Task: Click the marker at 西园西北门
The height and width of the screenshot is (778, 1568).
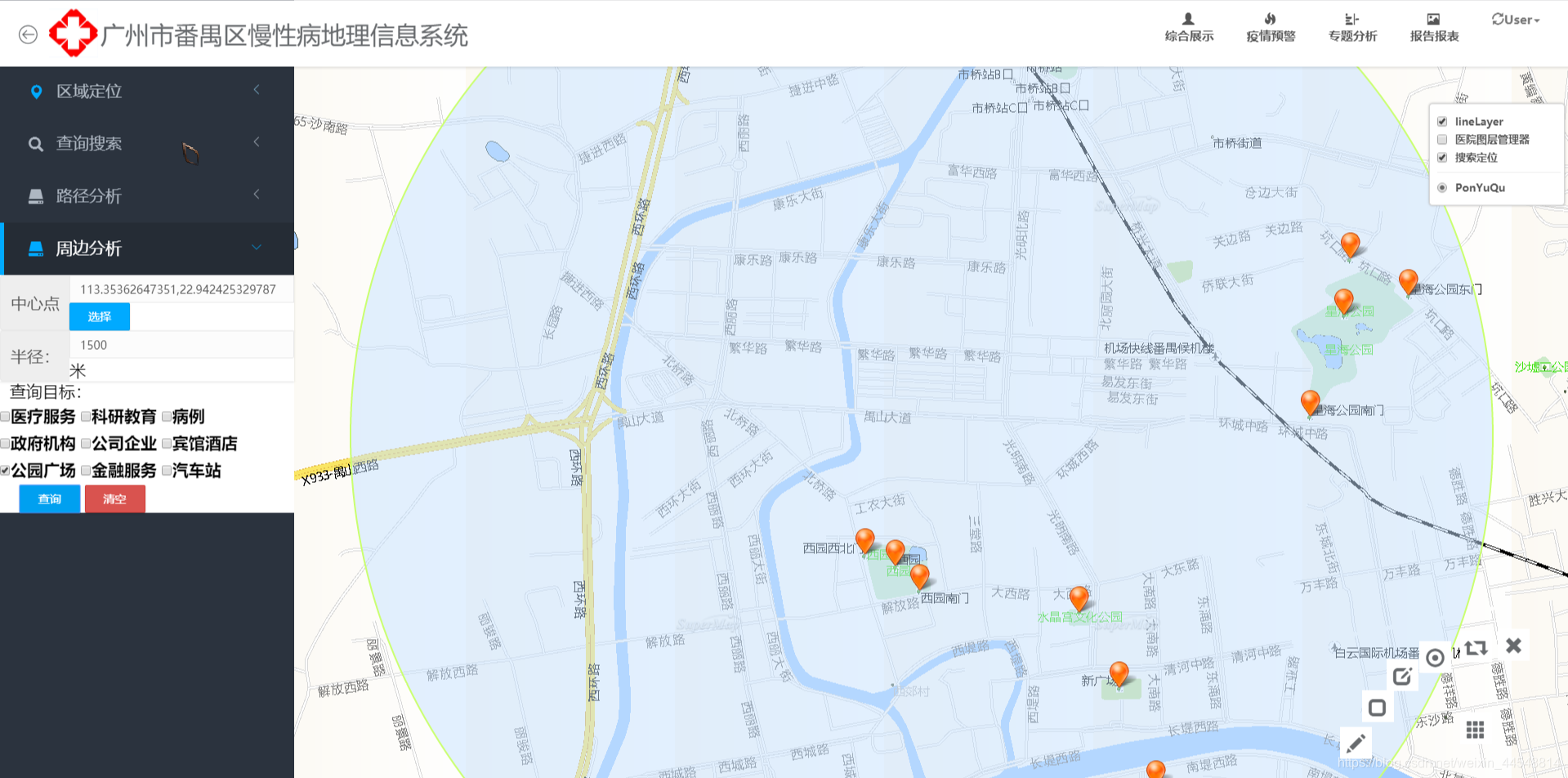Action: click(x=864, y=541)
